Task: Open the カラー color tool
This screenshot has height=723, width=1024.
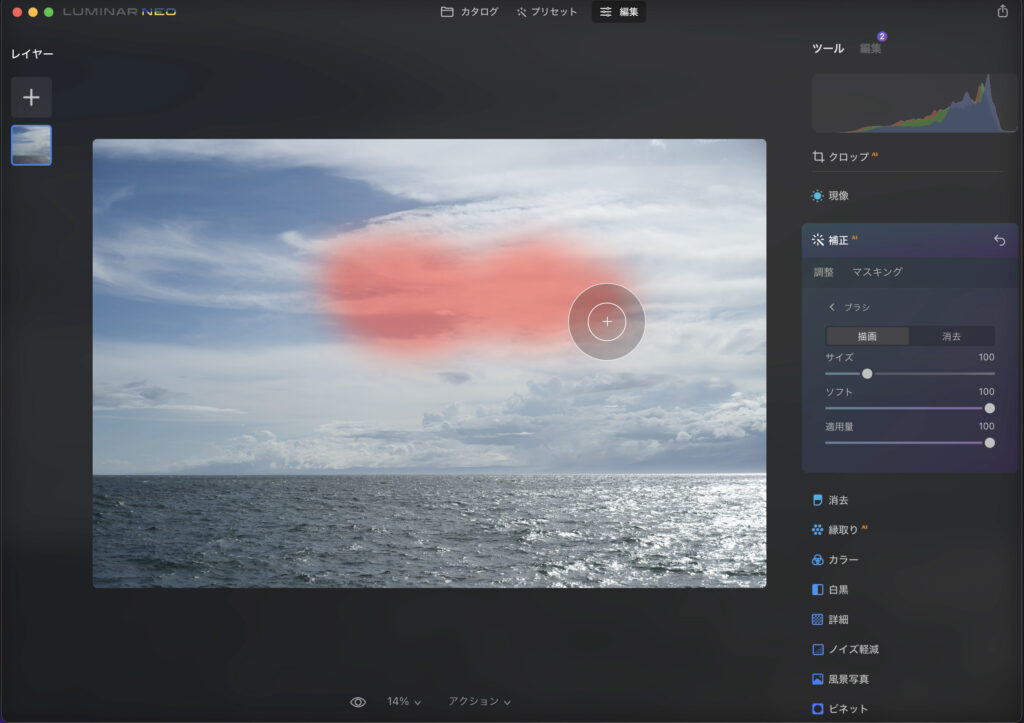Action: click(x=843, y=560)
